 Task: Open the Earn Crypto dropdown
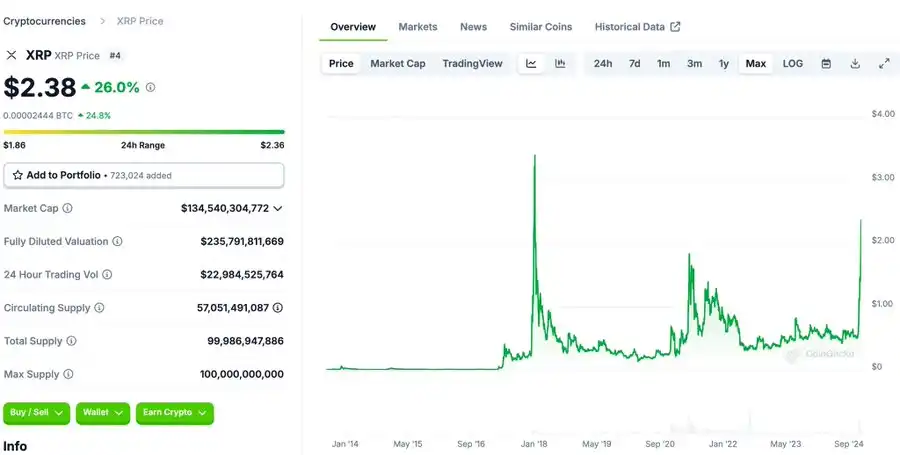[174, 412]
